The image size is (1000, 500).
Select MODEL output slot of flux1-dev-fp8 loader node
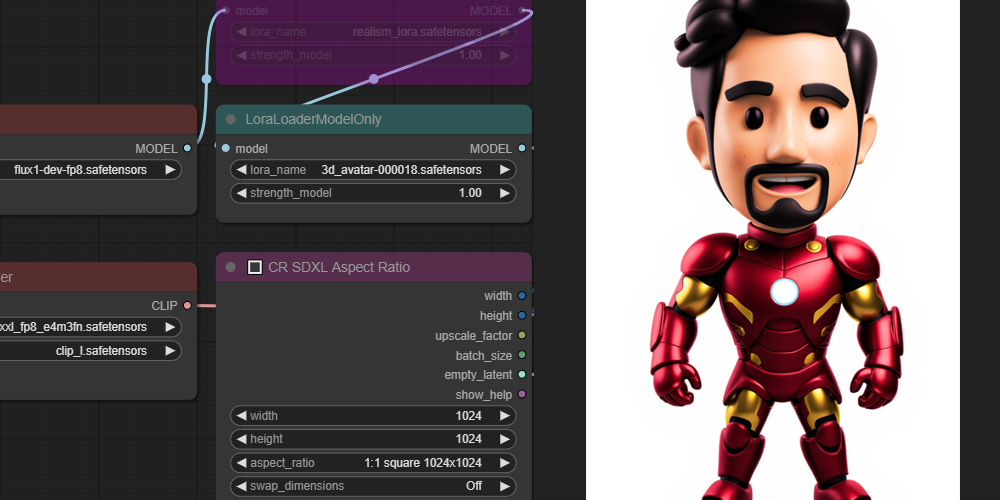[x=187, y=149]
